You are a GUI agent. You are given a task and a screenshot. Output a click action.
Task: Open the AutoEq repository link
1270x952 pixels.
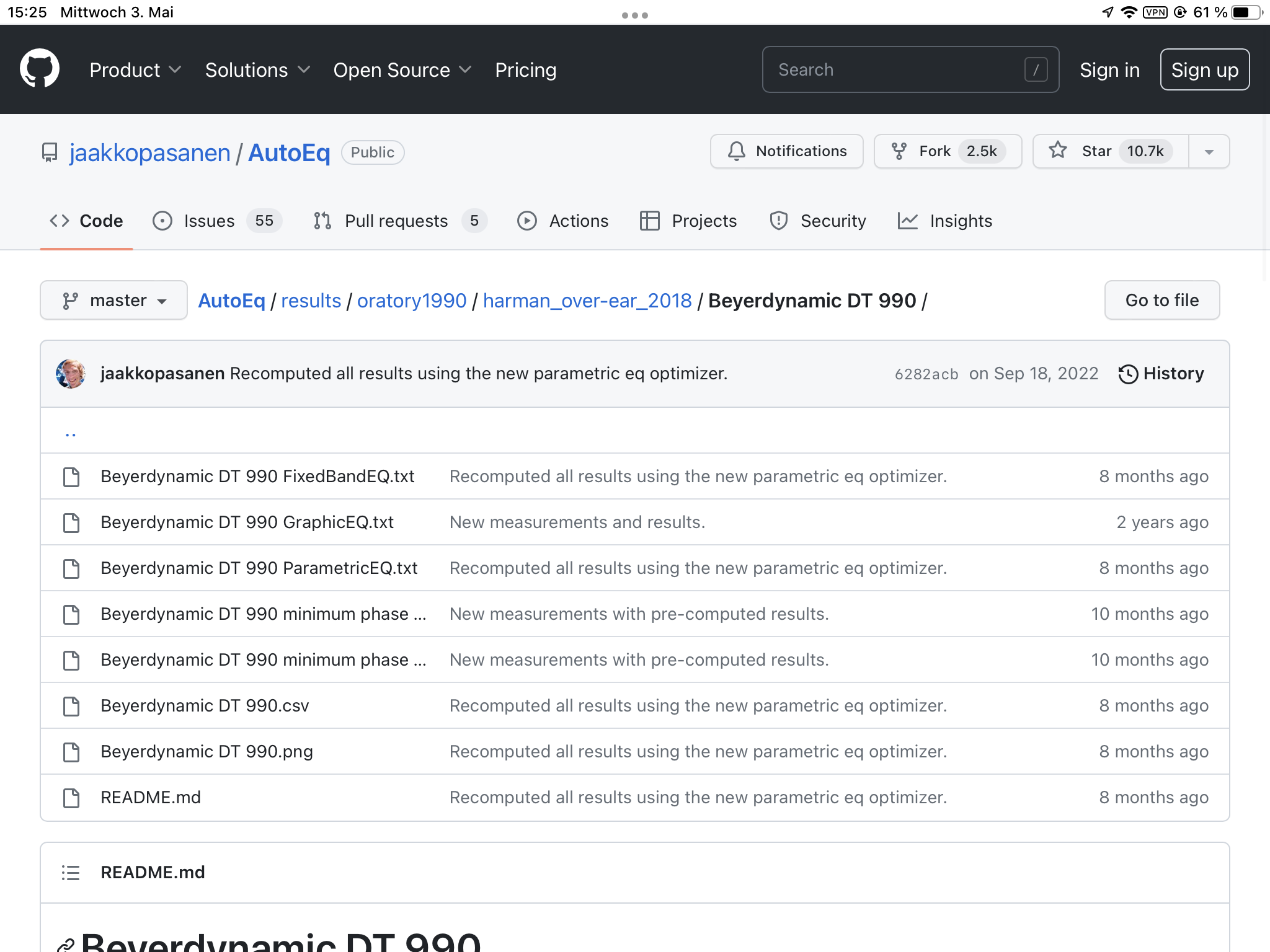(289, 152)
